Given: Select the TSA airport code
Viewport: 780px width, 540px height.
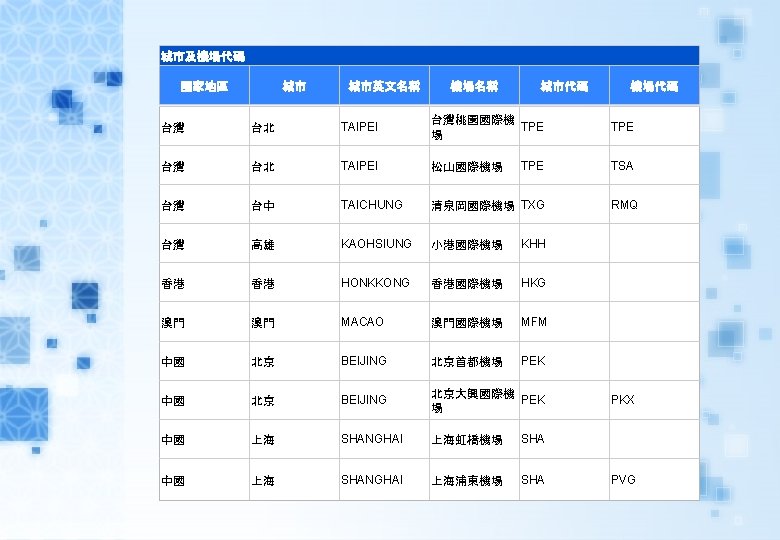Looking at the screenshot, I should (622, 166).
